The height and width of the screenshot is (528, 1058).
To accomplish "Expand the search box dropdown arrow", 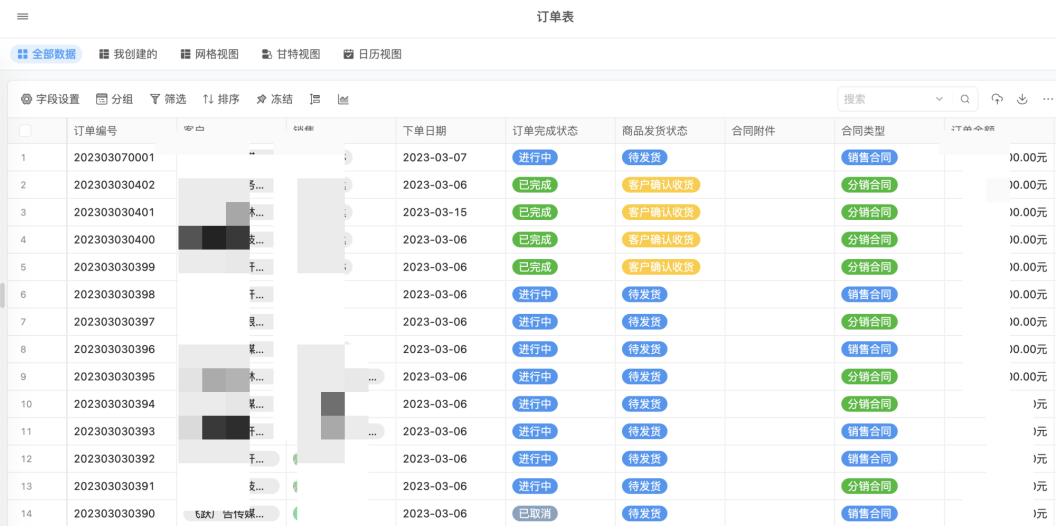I will (939, 99).
